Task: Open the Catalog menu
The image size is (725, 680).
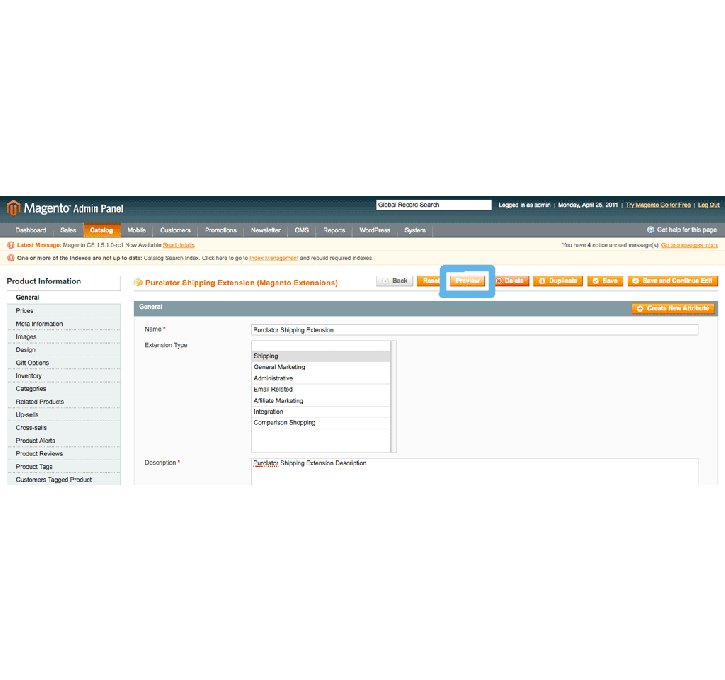Action: pos(102,230)
